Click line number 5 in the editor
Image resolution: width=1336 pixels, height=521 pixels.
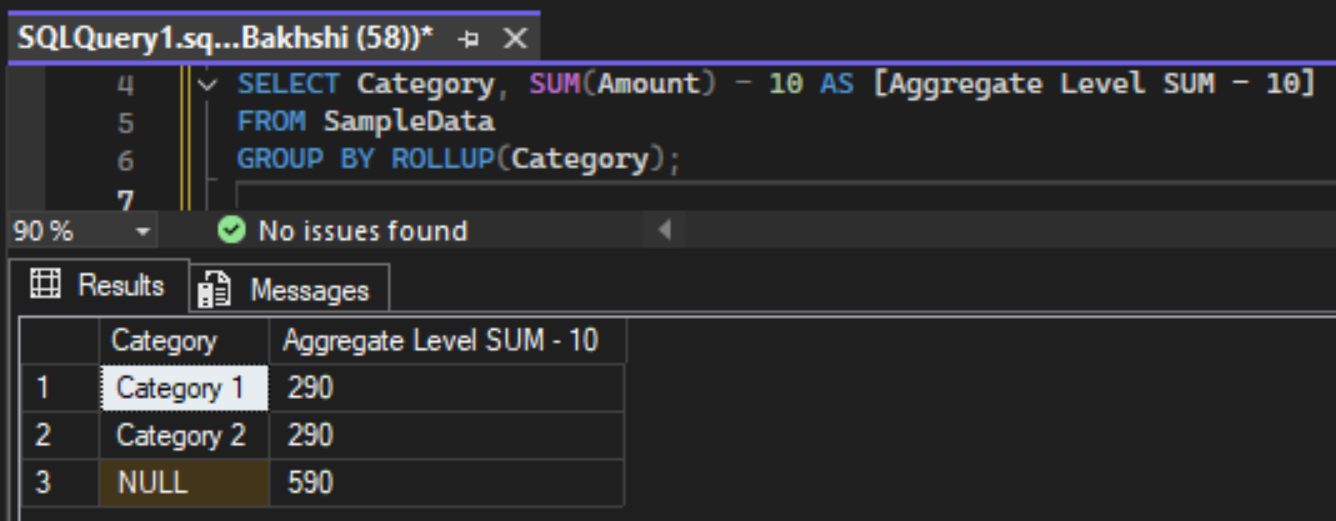tap(125, 123)
